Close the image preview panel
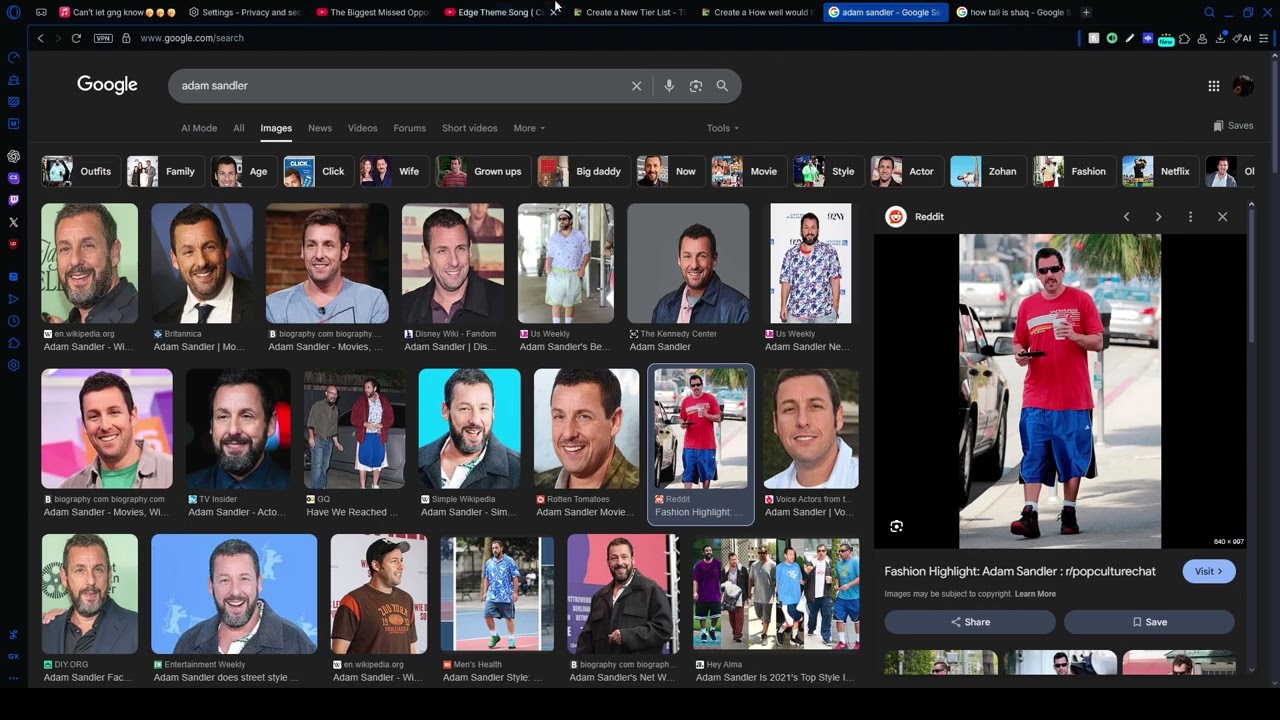Screen dimensions: 1280x720 [x=1222, y=217]
